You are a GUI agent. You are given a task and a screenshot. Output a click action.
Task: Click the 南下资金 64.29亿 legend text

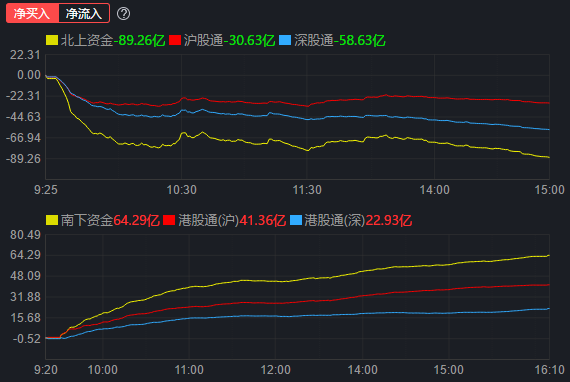(x=110, y=220)
